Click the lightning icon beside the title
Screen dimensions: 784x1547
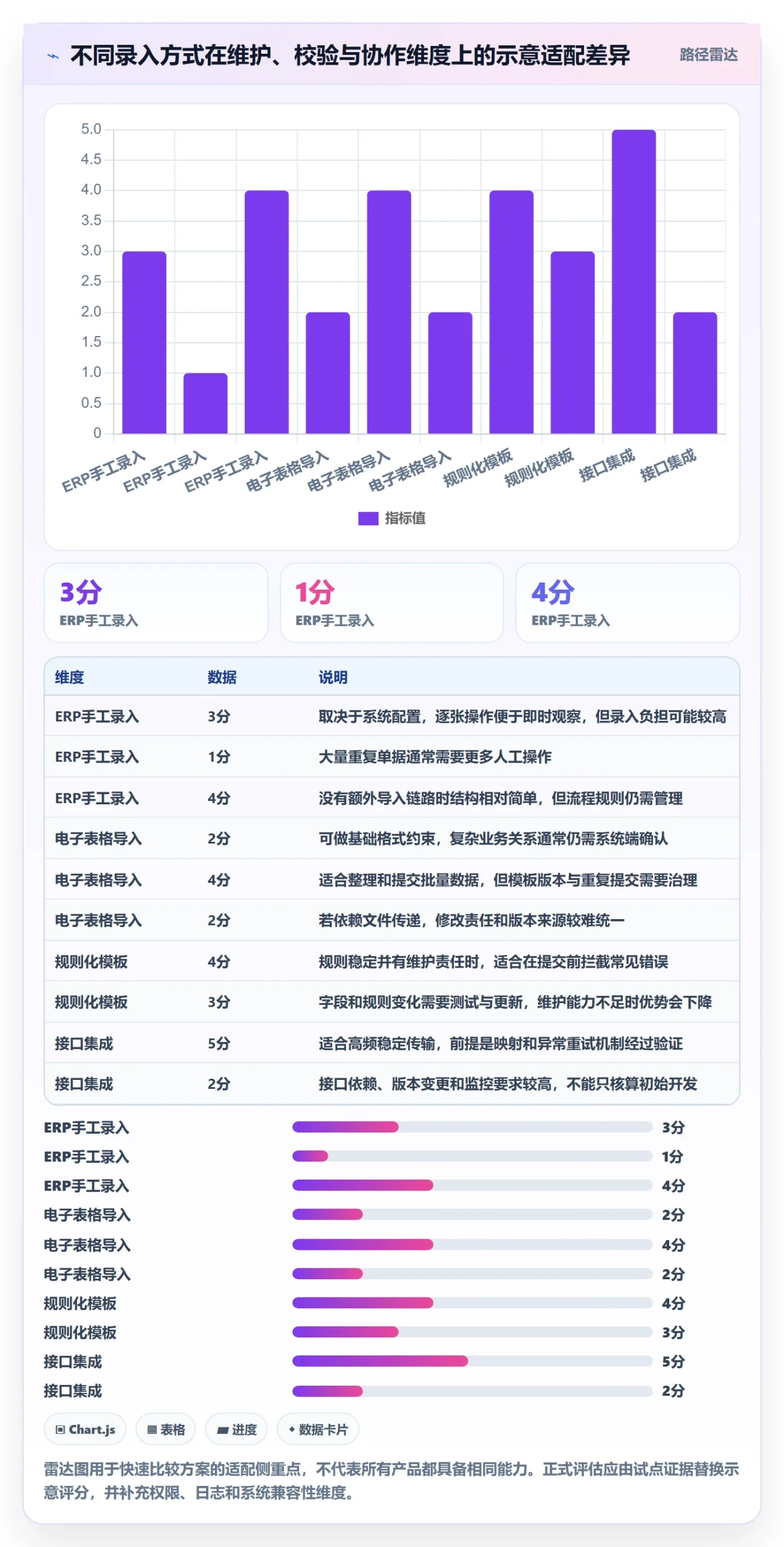(x=53, y=56)
